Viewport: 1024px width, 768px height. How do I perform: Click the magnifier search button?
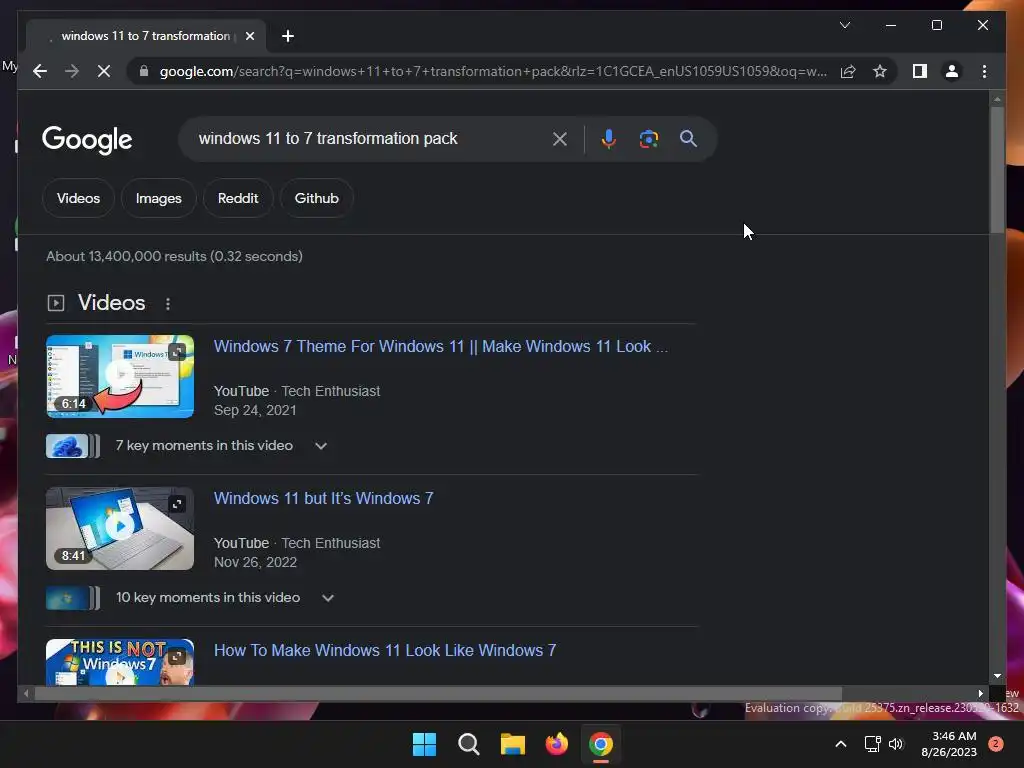(688, 138)
